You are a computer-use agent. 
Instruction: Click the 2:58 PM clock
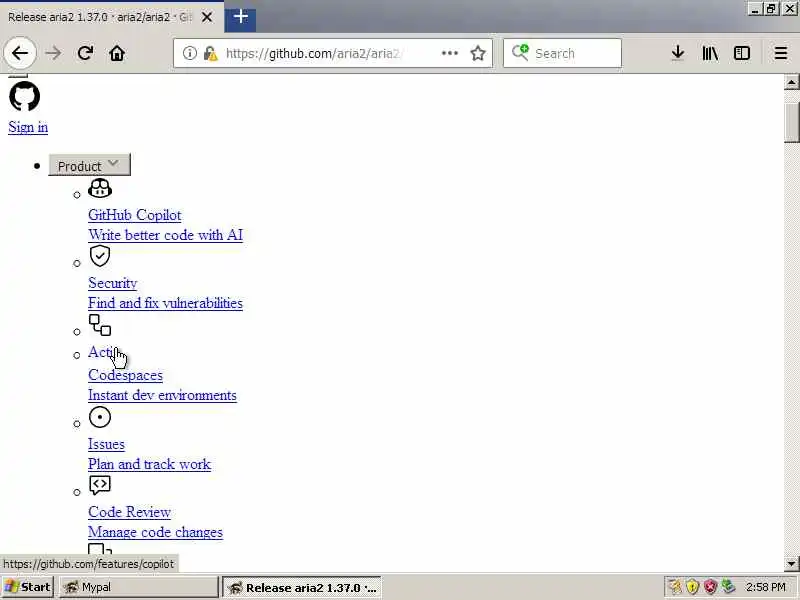tap(765, 587)
